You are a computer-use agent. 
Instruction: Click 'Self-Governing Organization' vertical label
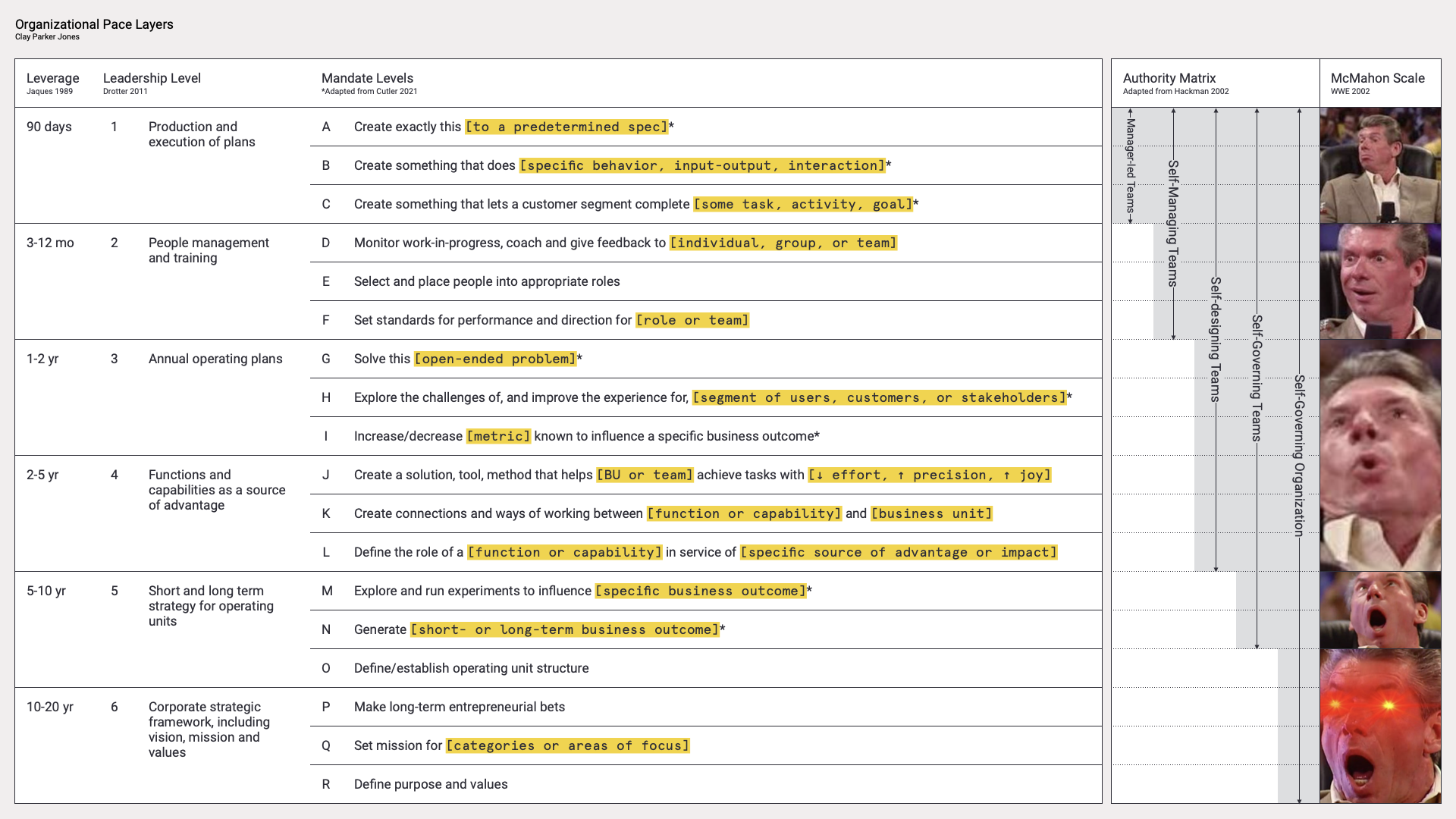point(1299,455)
